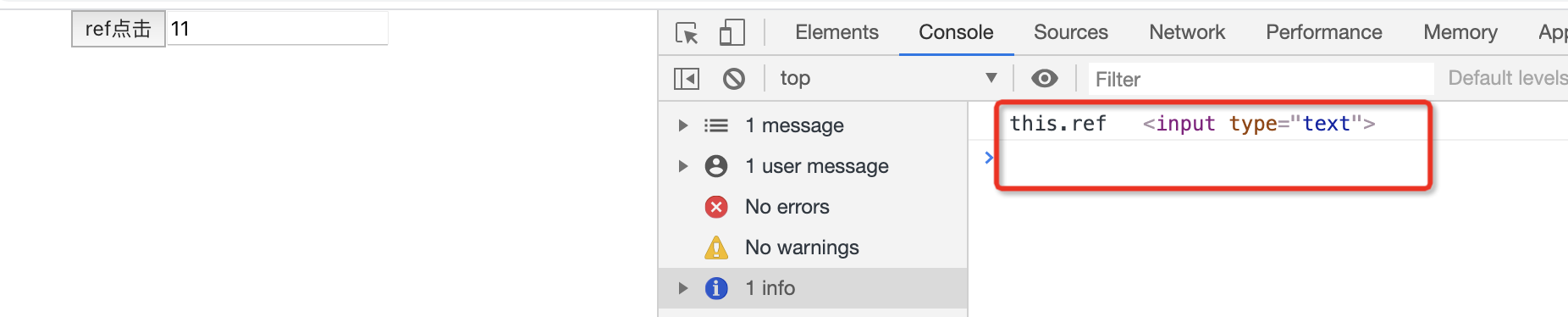Switch to the Elements tab
This screenshot has width=1568, height=317.
(836, 32)
